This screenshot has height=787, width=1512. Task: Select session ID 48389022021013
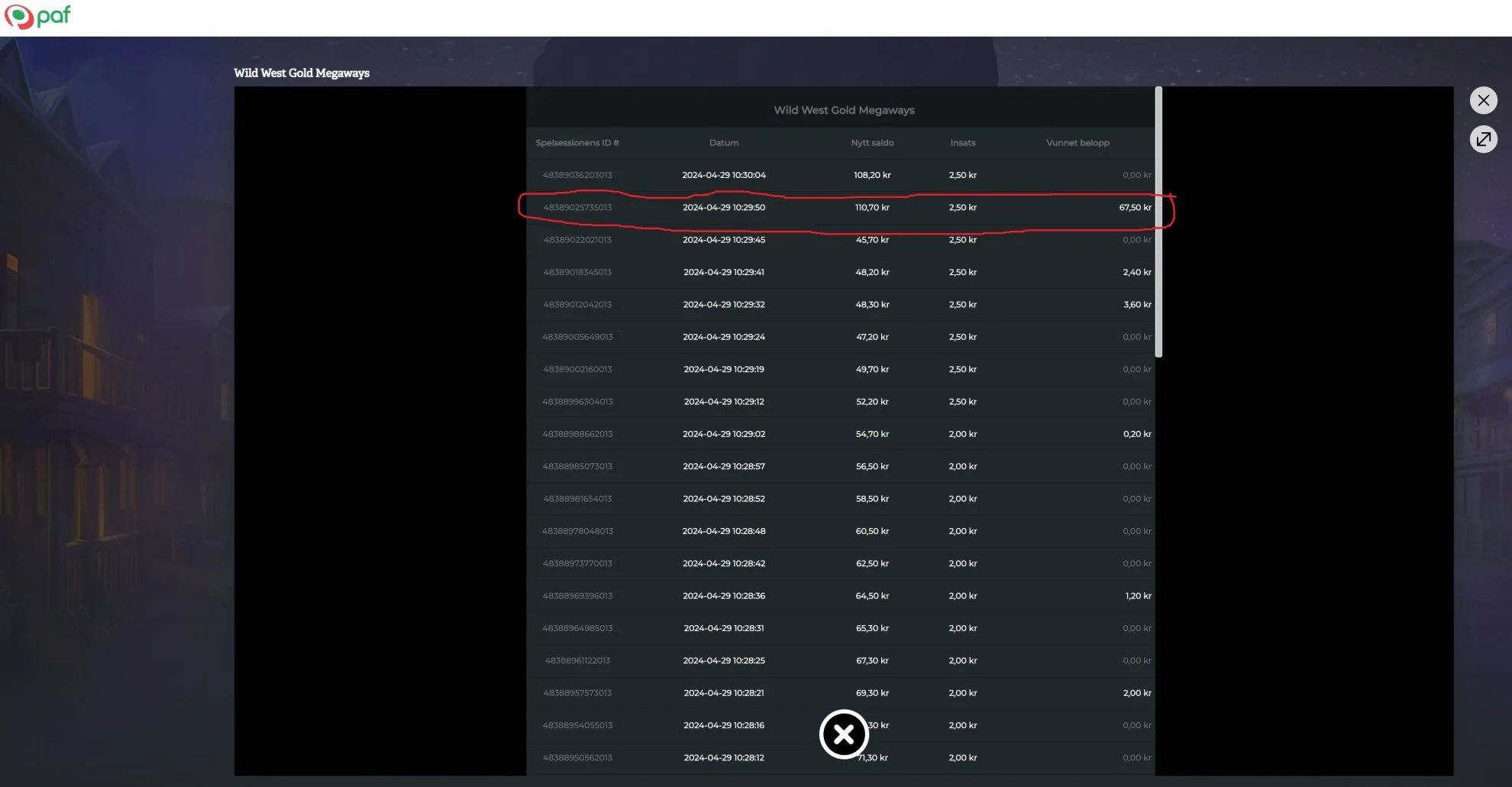(577, 240)
